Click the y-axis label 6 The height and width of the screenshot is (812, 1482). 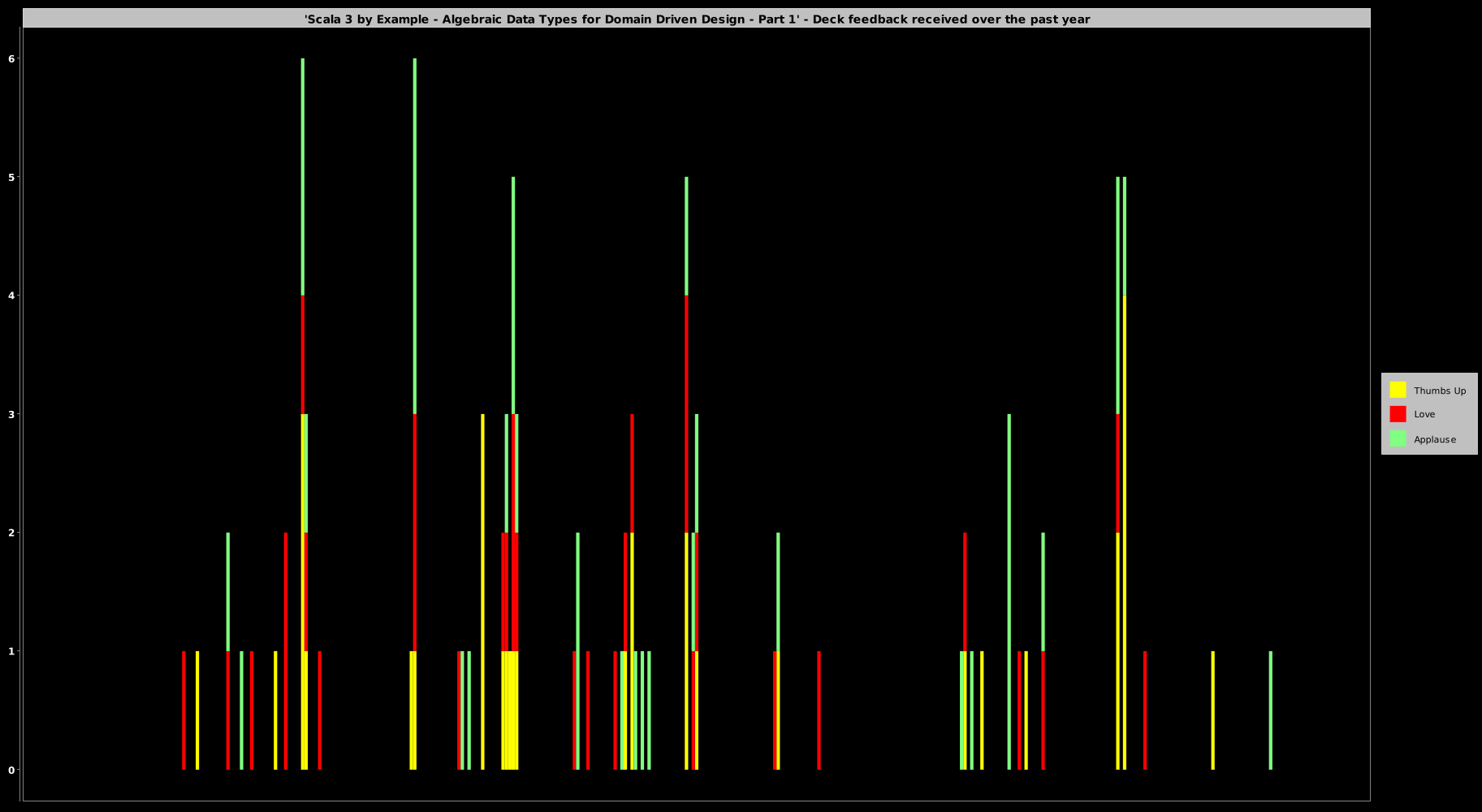12,58
